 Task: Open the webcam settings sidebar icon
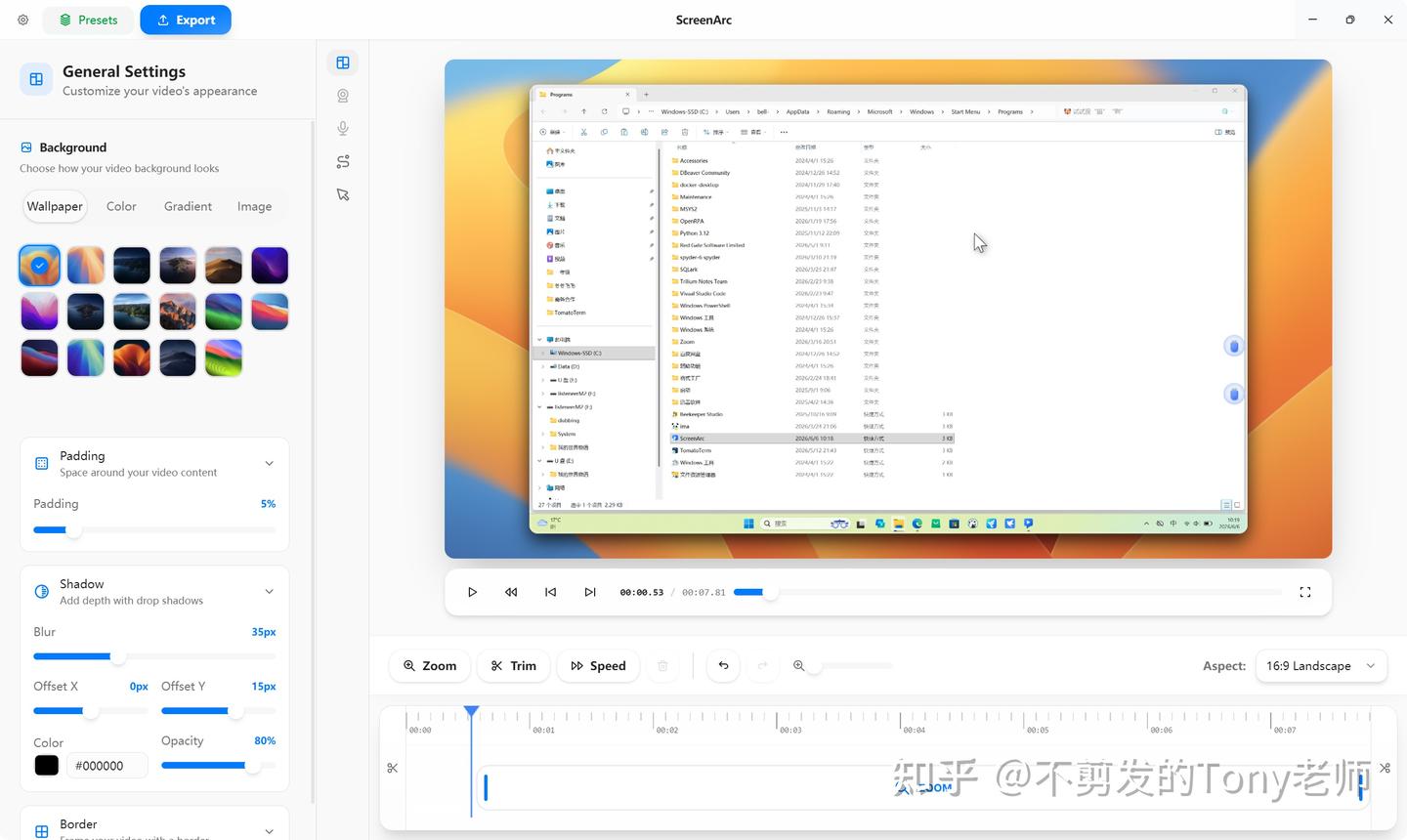click(343, 96)
